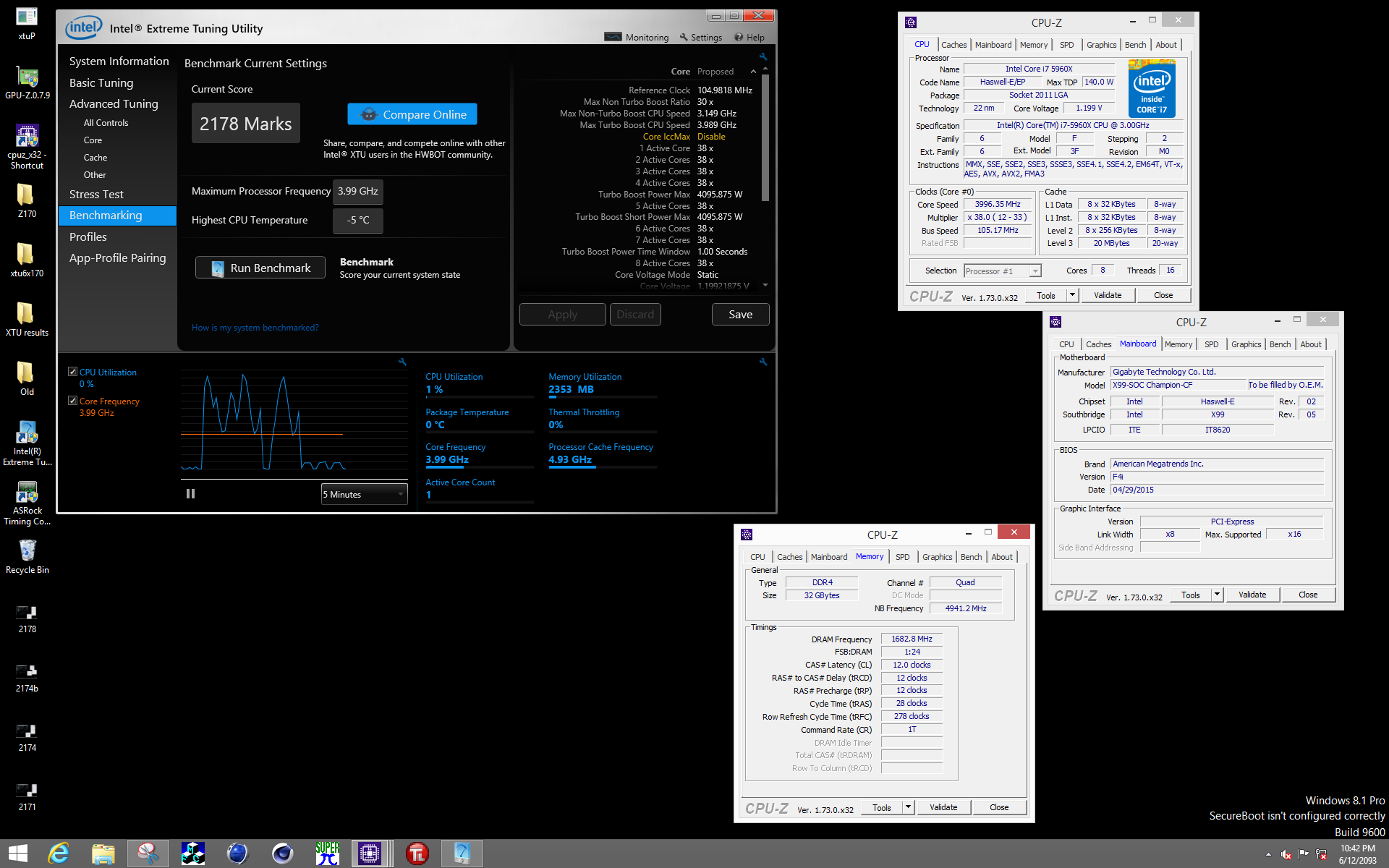The width and height of the screenshot is (1389, 868).
Task: Click the 2178 Marks score box
Action: (x=245, y=124)
